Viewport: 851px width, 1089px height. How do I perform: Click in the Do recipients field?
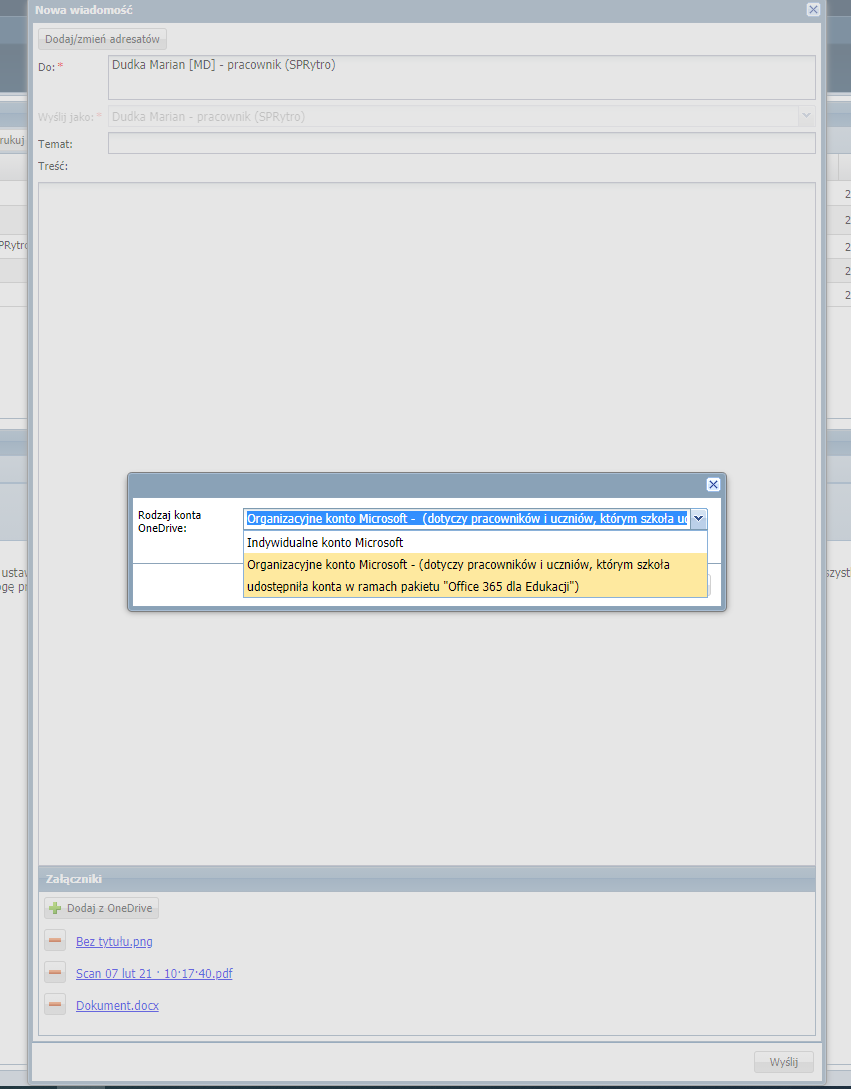coord(461,77)
